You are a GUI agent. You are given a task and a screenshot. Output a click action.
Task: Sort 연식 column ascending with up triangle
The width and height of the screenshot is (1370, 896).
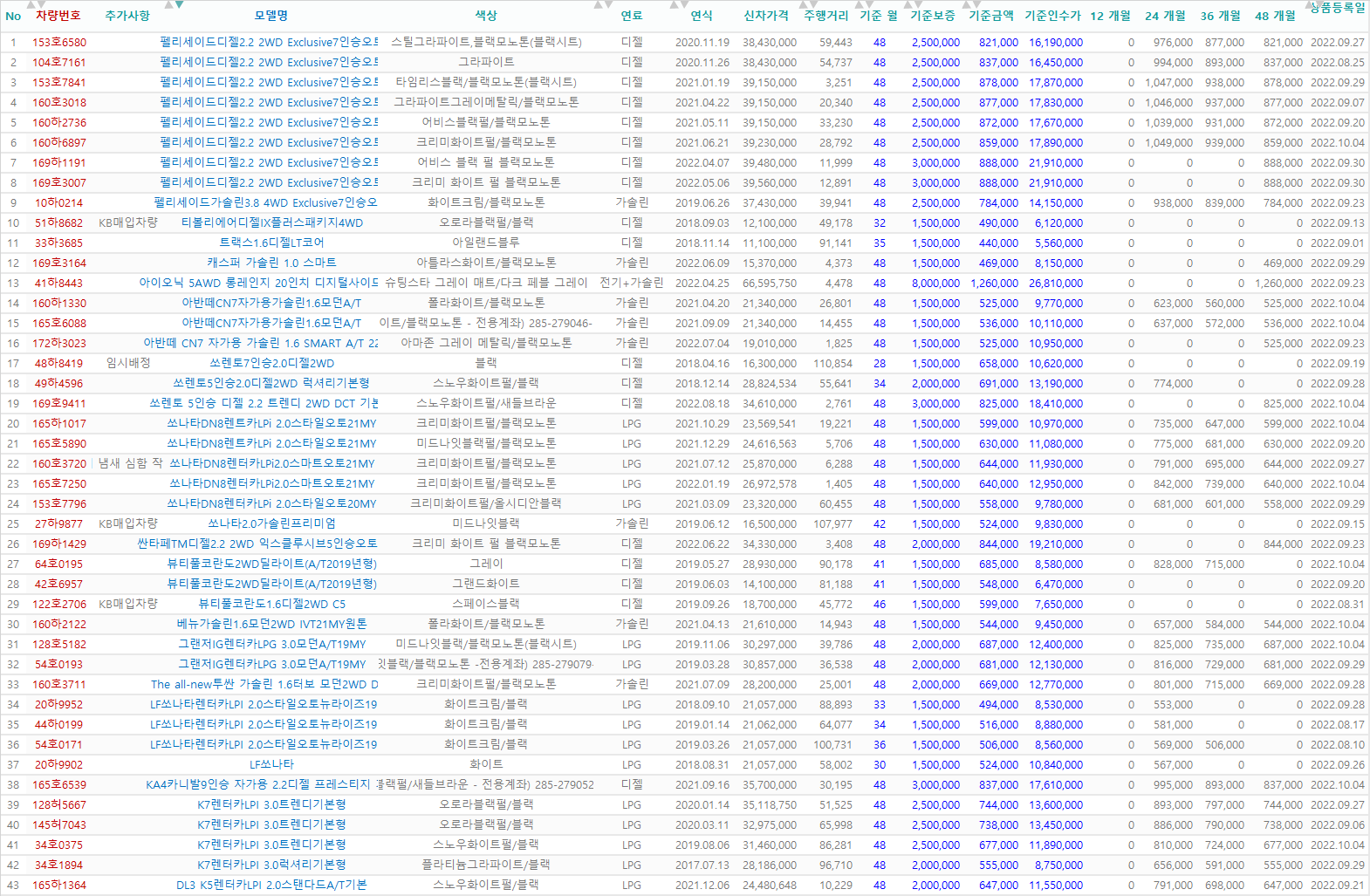click(x=674, y=3)
